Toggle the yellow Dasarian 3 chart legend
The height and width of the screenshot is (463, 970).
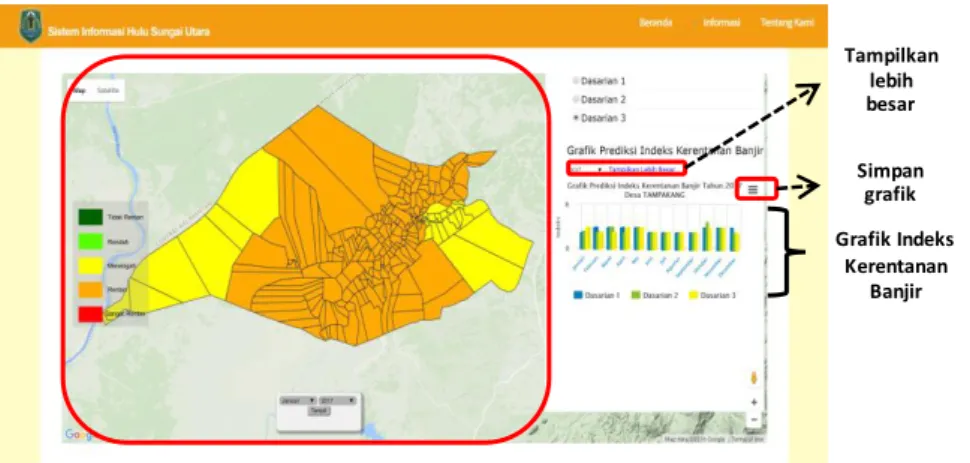712,296
